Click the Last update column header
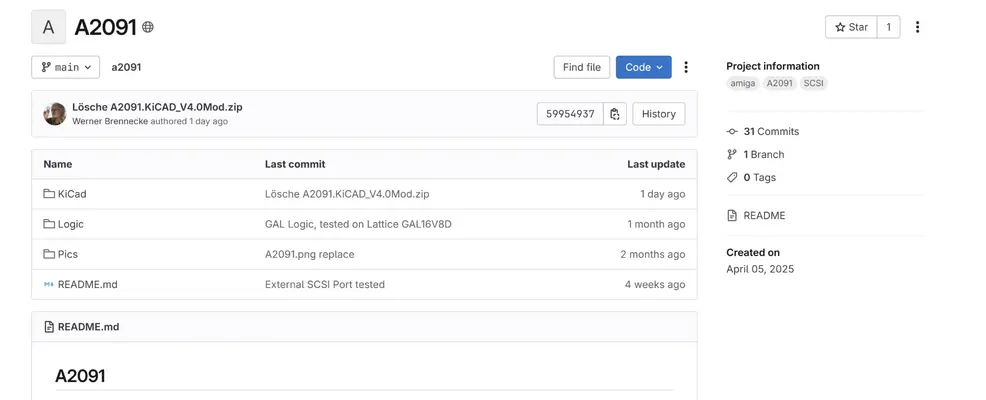 tap(656, 164)
